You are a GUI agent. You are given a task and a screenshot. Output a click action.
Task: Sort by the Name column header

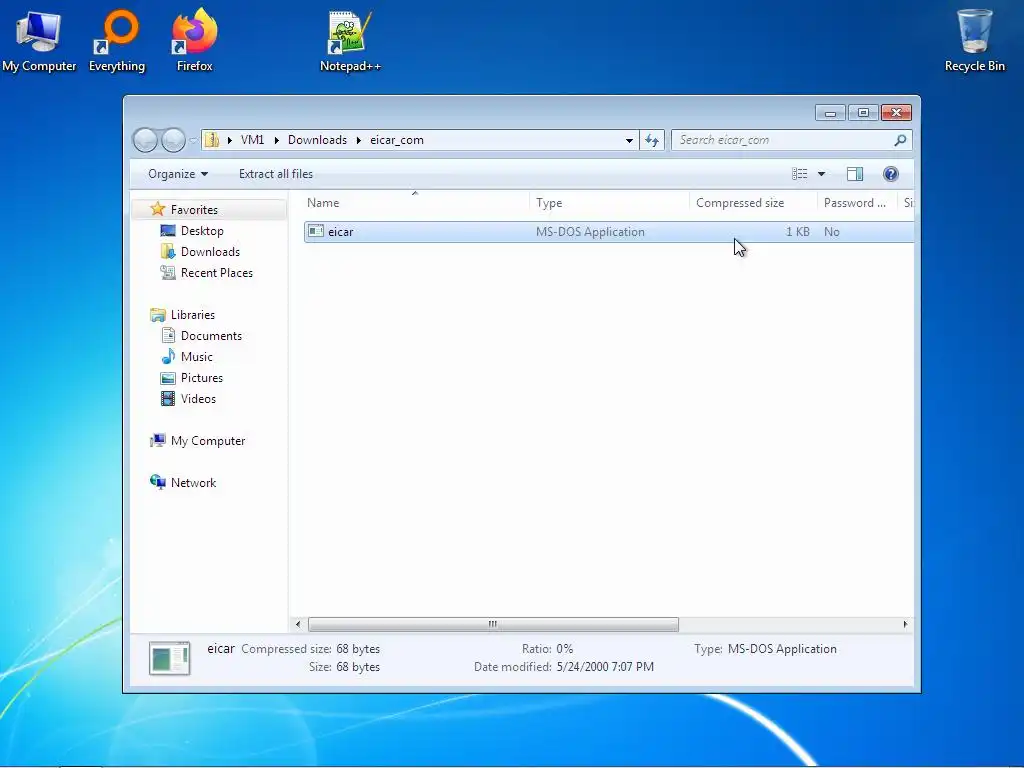415,203
